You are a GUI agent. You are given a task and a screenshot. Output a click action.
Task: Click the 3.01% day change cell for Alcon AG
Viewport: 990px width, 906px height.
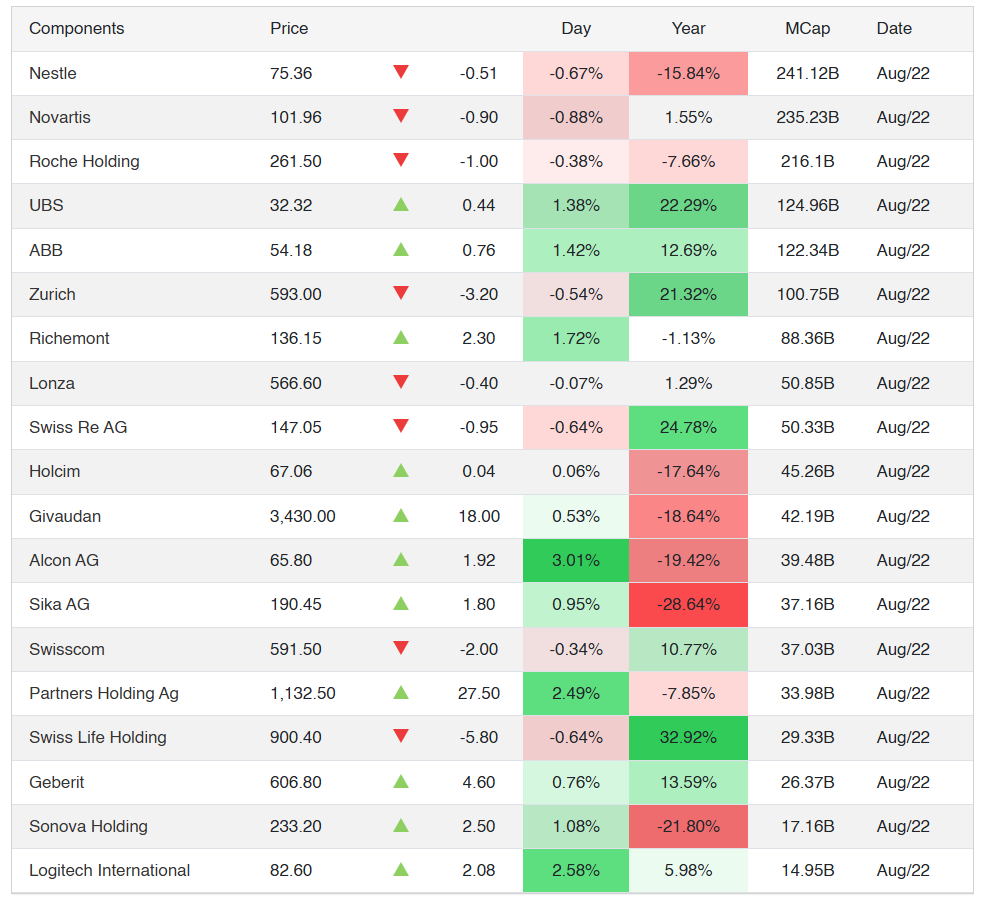[576, 561]
